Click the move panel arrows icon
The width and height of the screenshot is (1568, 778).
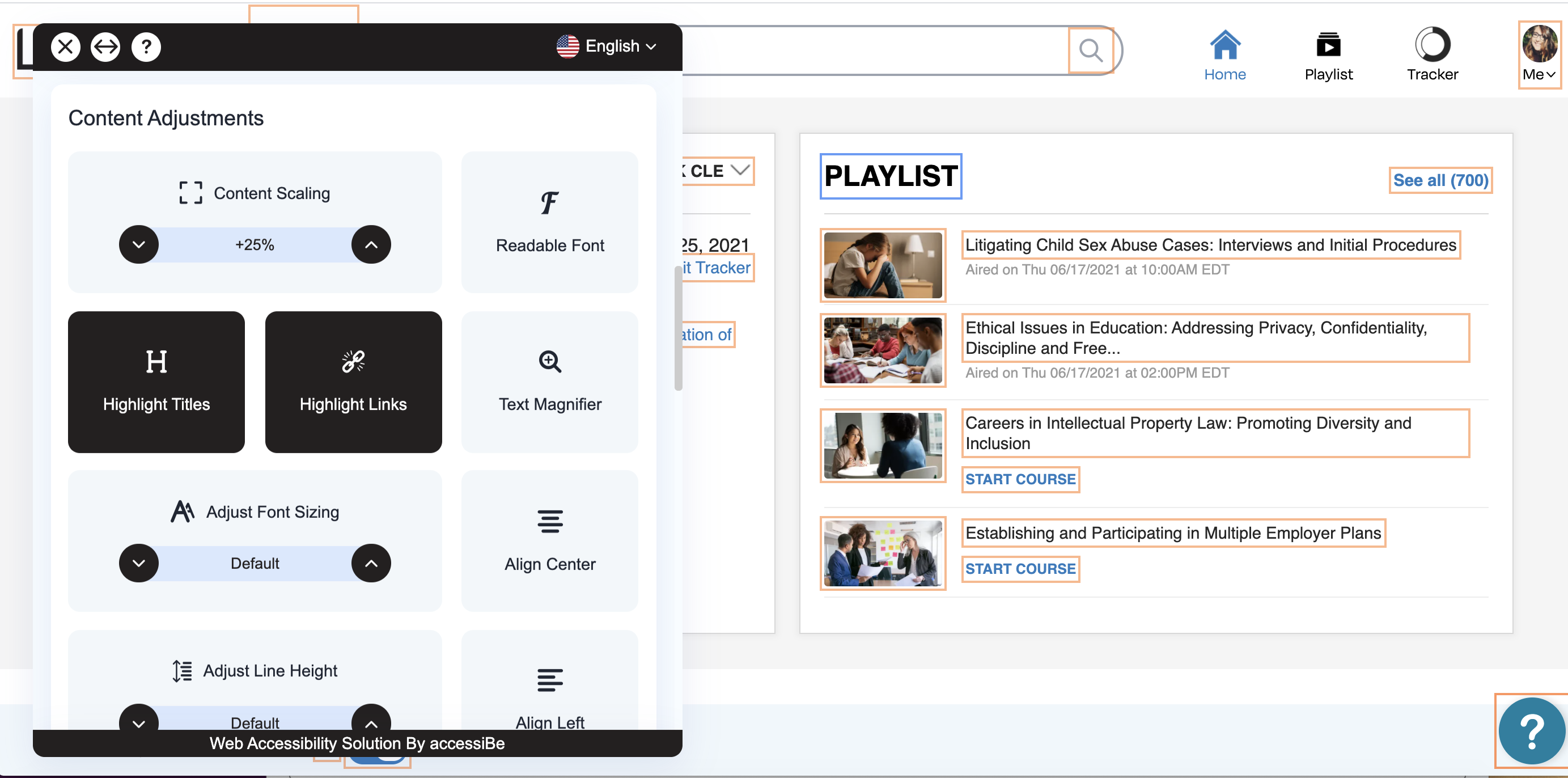pyautogui.click(x=105, y=47)
